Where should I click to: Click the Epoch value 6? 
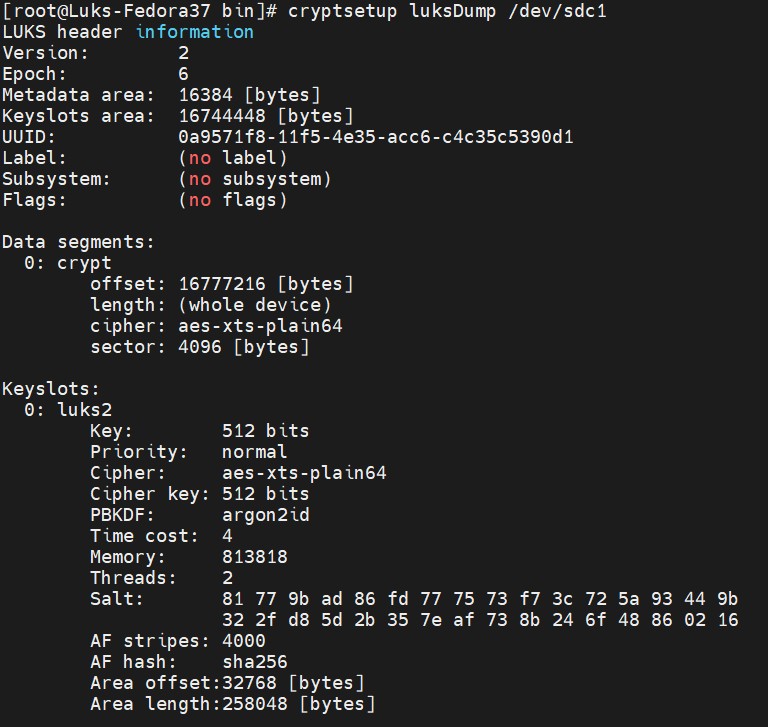coord(184,74)
